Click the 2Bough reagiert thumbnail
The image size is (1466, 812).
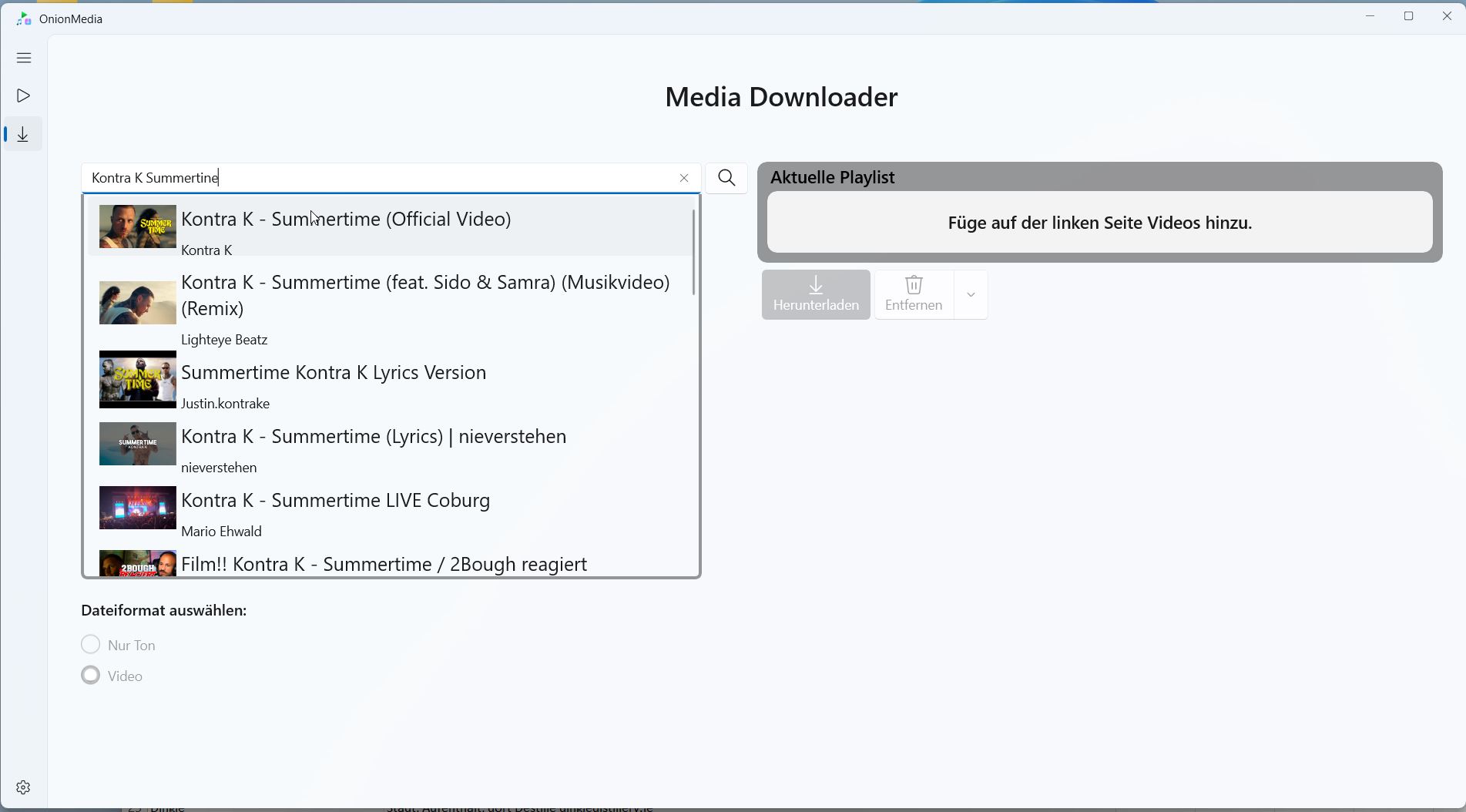[x=138, y=563]
